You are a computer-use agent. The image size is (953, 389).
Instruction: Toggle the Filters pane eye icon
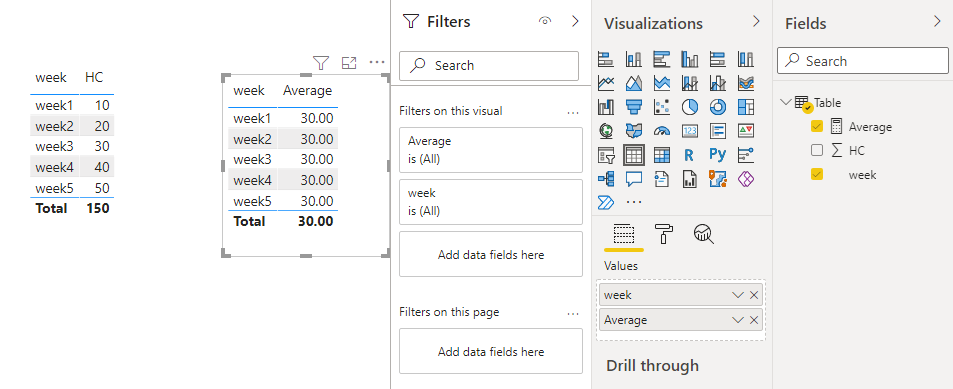(545, 21)
